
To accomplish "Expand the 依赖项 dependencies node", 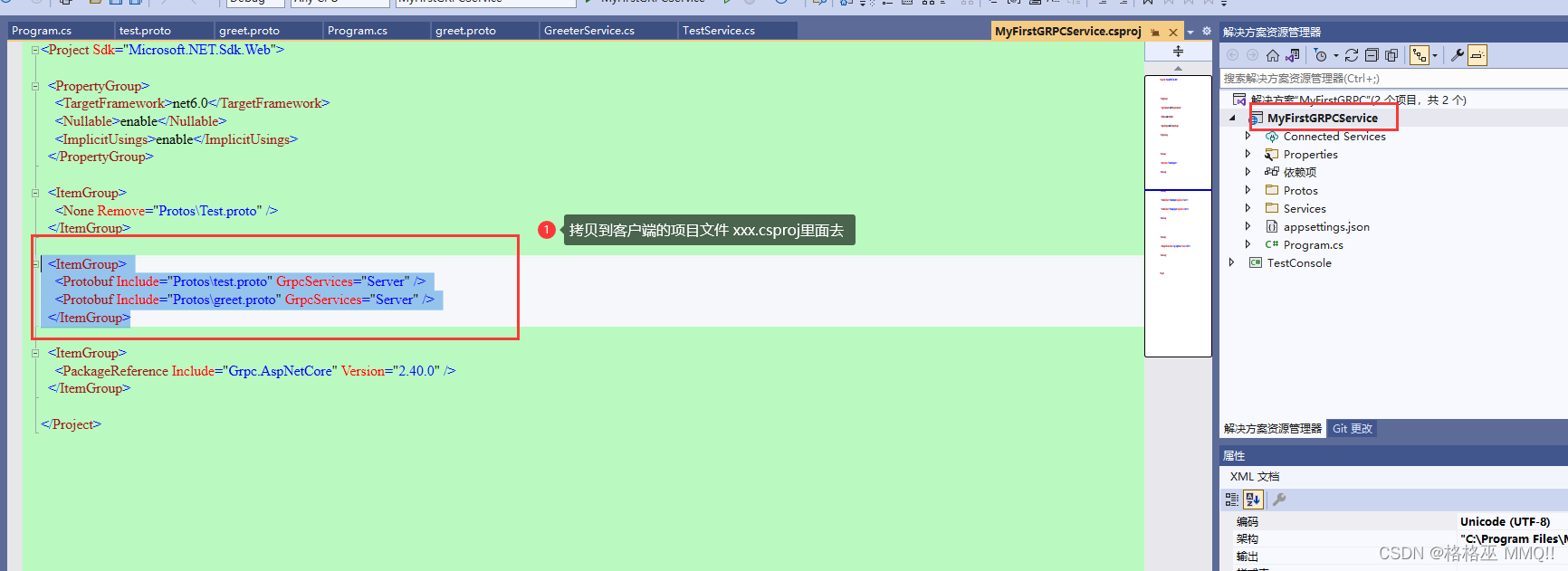I will tap(1248, 172).
